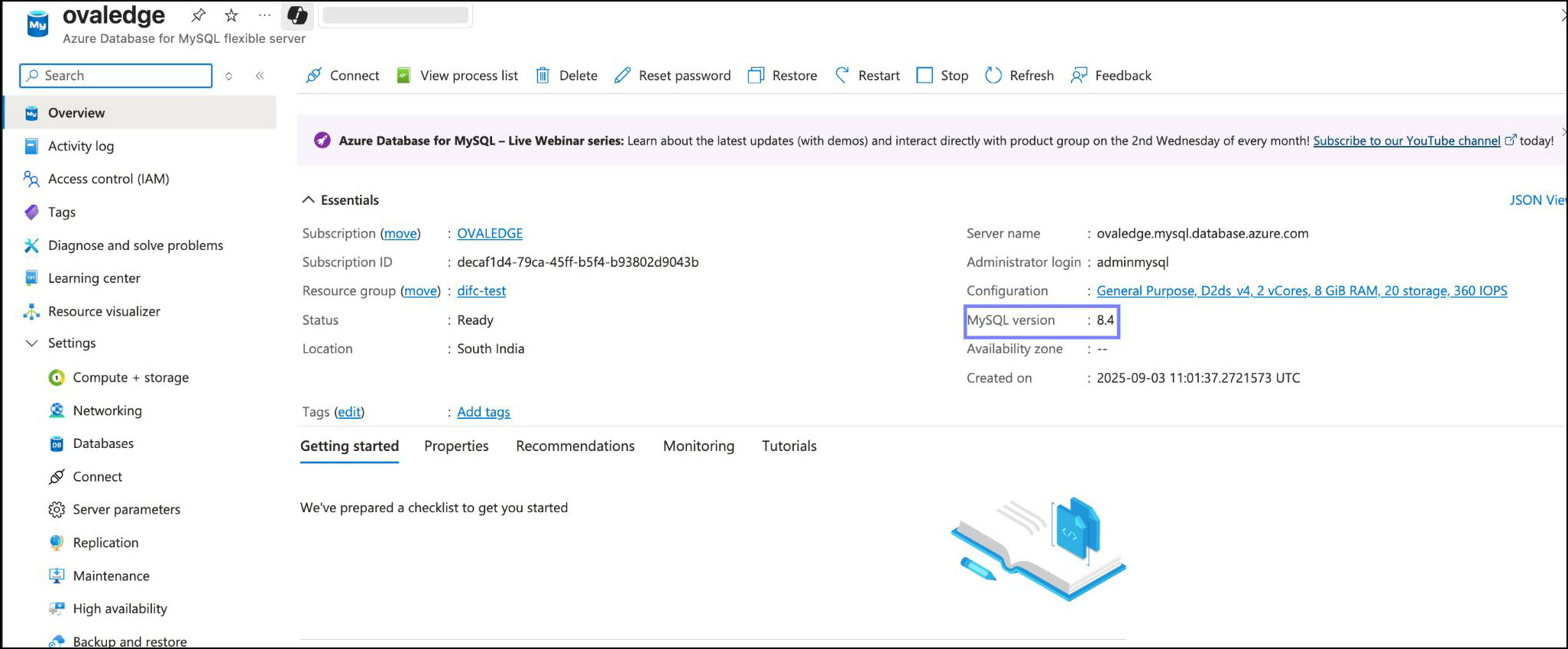Click the Feedback person icon
This screenshot has height=649, width=1568.
coord(1079,76)
